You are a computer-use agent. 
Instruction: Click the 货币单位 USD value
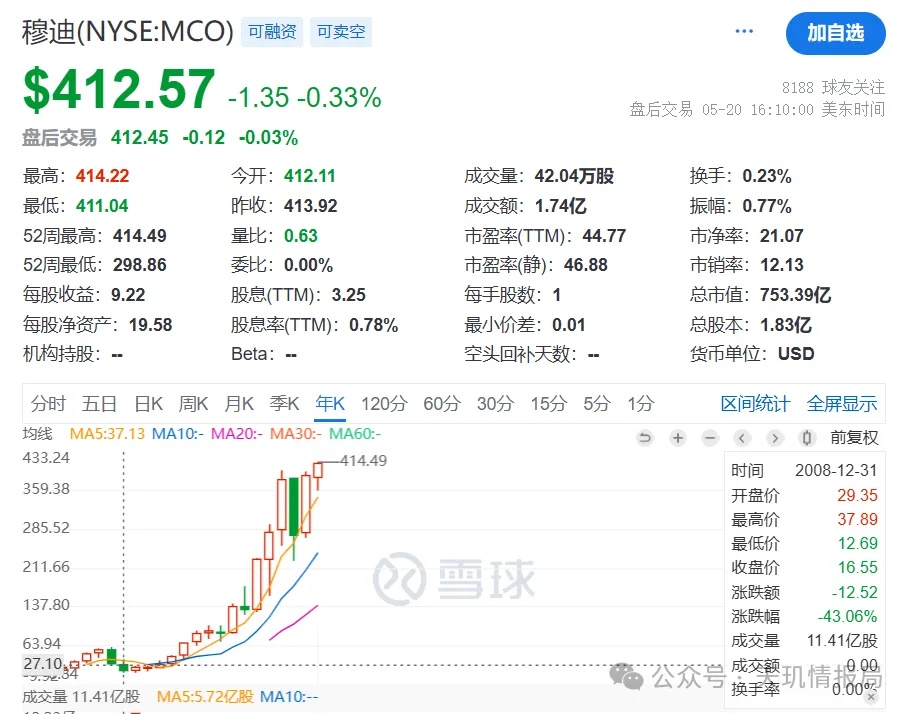coord(796,354)
